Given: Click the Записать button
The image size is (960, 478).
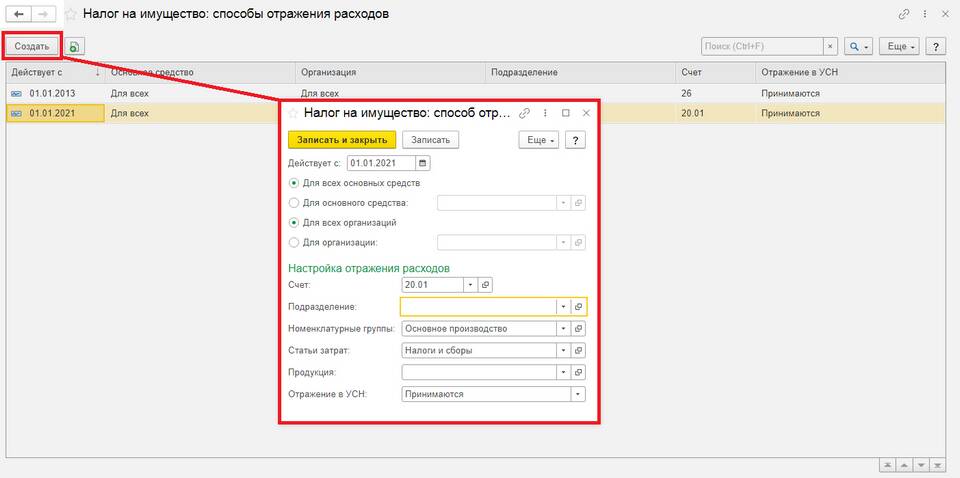Looking at the screenshot, I should pyautogui.click(x=430, y=140).
